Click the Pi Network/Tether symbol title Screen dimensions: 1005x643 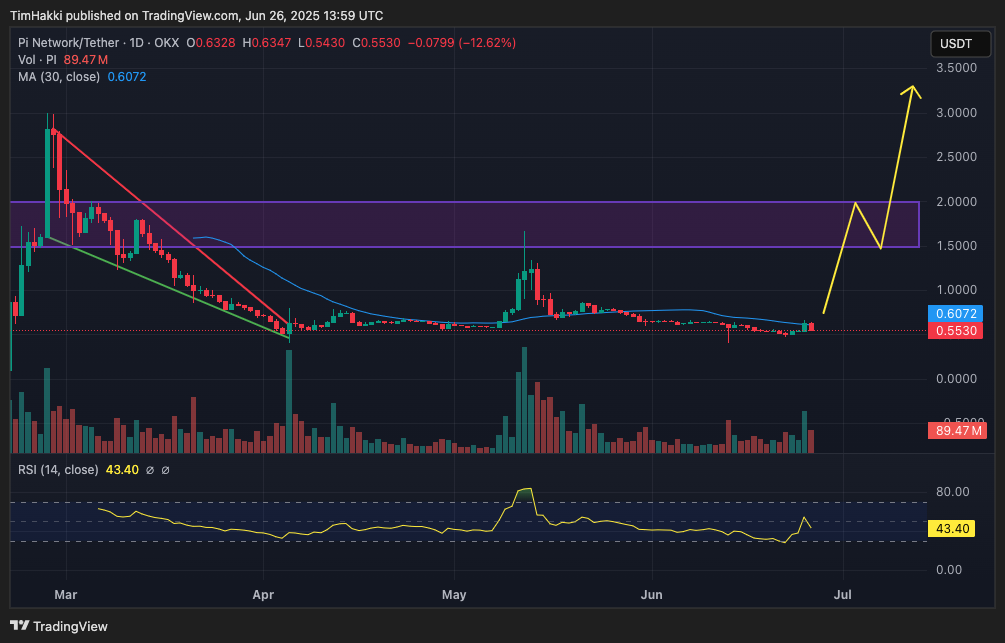pos(69,43)
